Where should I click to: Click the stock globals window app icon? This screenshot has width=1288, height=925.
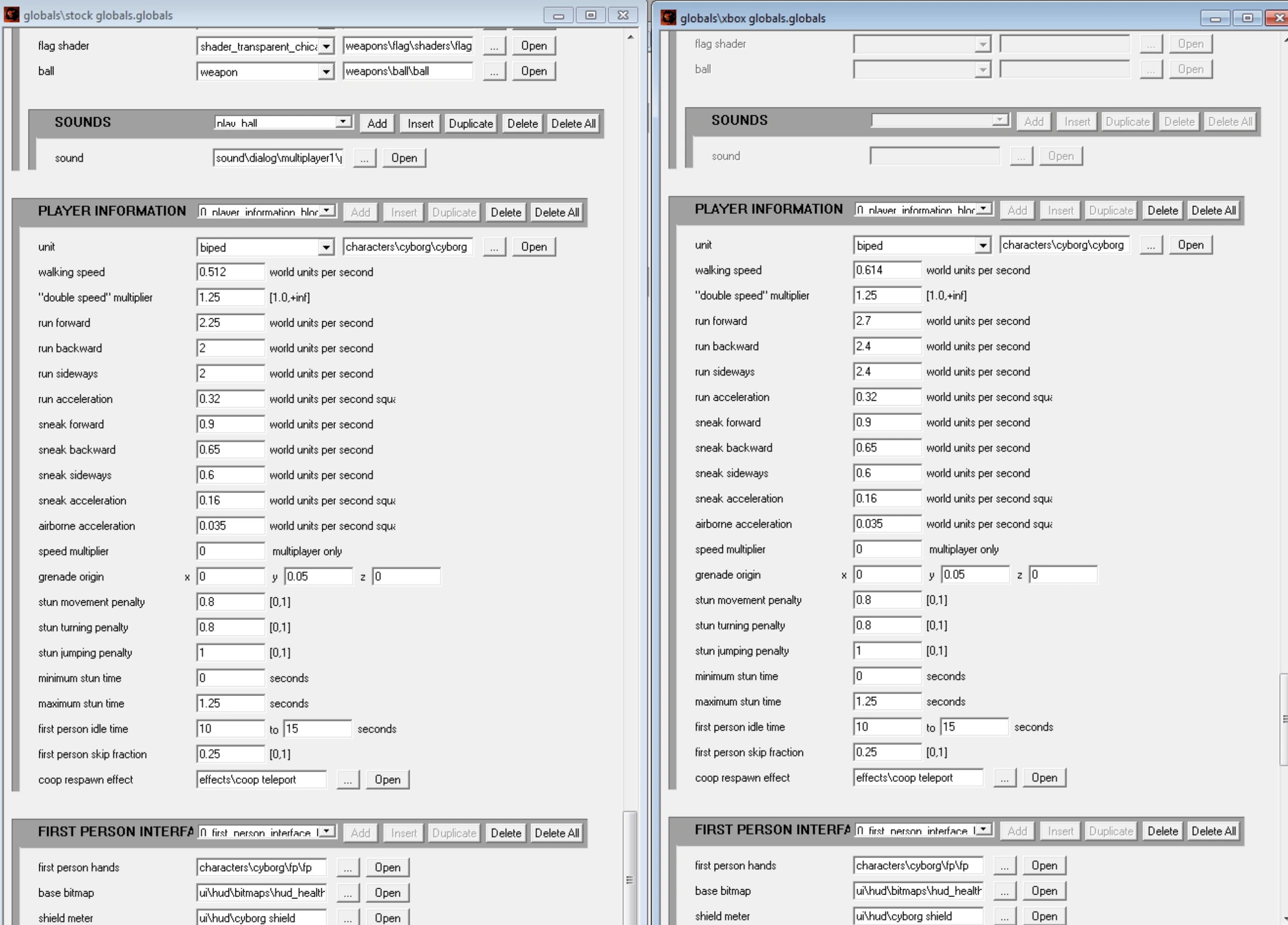(11, 15)
